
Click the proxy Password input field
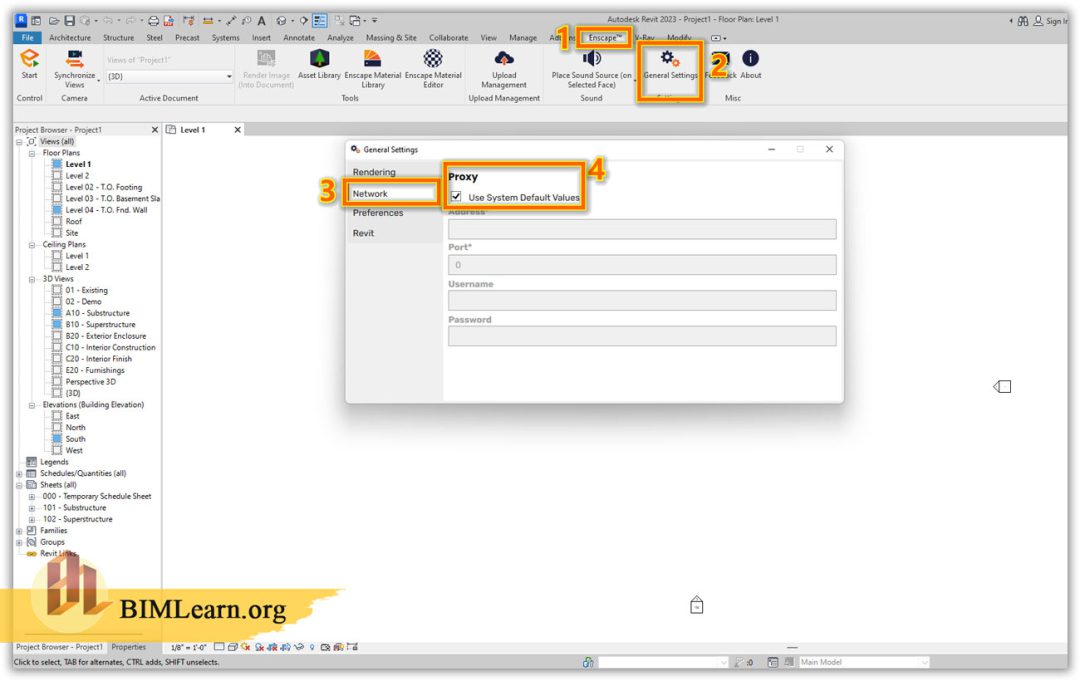click(x=642, y=336)
